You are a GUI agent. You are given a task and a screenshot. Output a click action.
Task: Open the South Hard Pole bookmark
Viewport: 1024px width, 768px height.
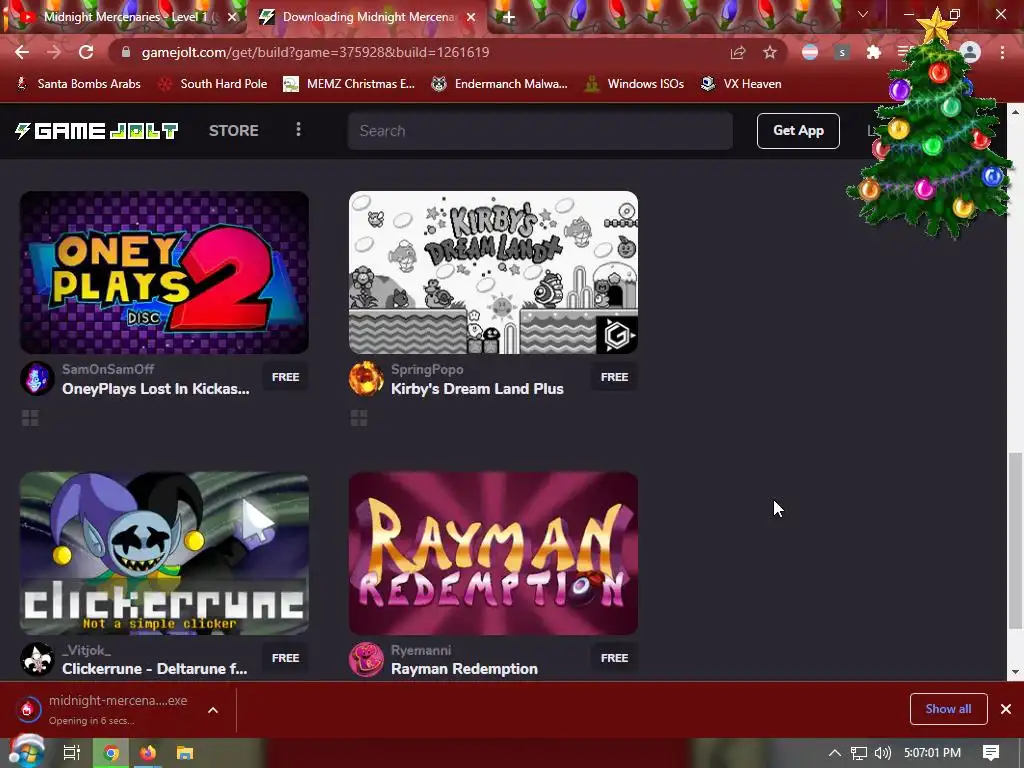tap(214, 84)
